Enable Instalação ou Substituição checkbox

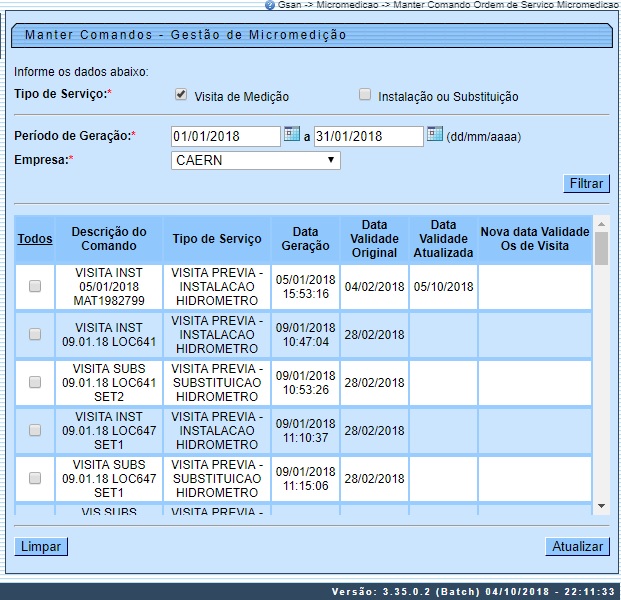(365, 95)
